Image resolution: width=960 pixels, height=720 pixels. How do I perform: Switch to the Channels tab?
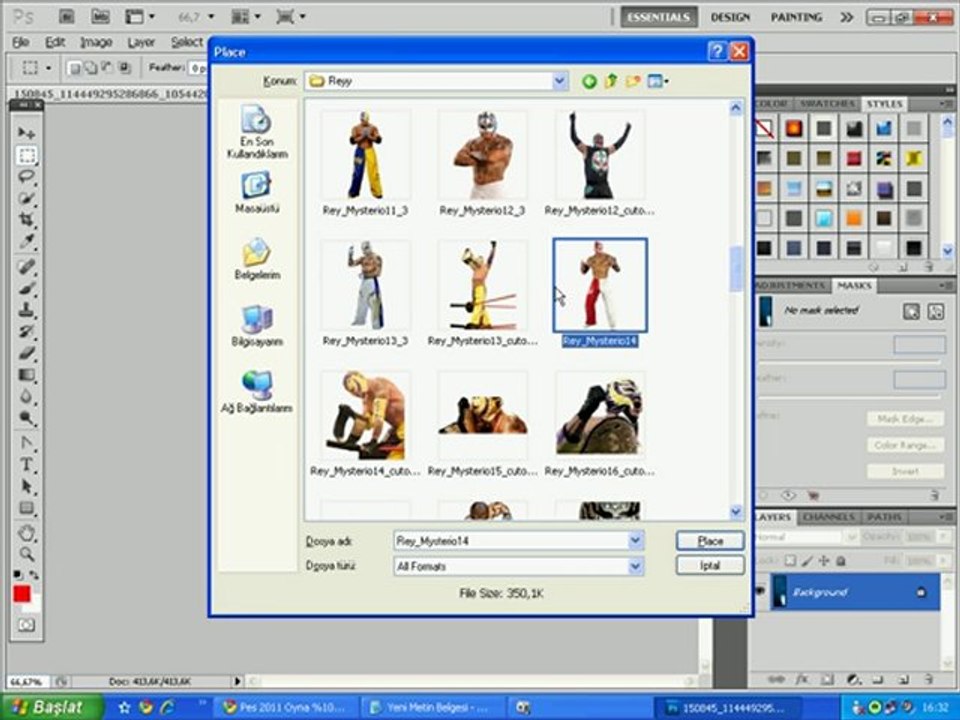tap(829, 517)
